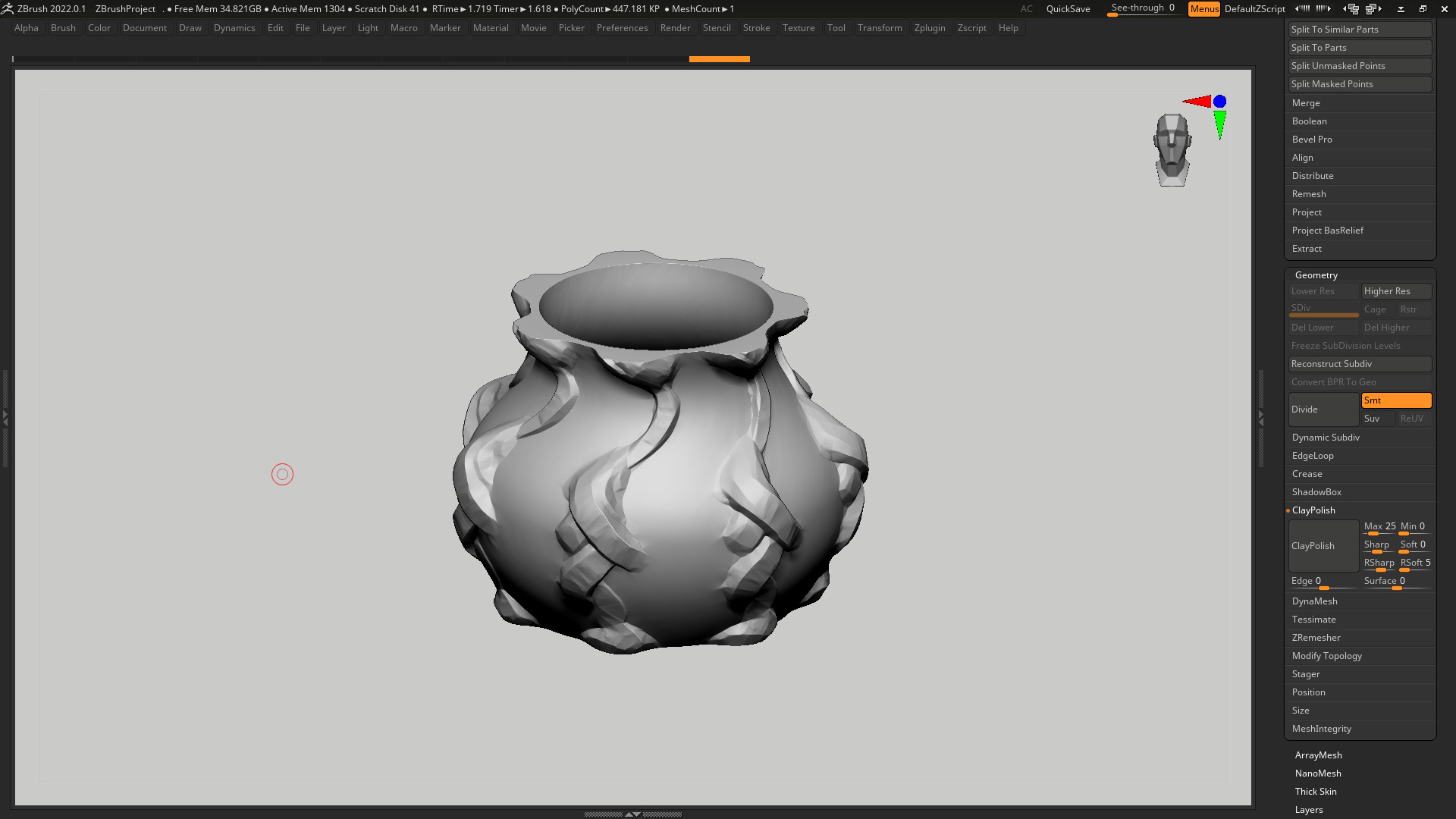Click the Divide button
Viewport: 1456px width, 819px height.
pyautogui.click(x=1323, y=409)
